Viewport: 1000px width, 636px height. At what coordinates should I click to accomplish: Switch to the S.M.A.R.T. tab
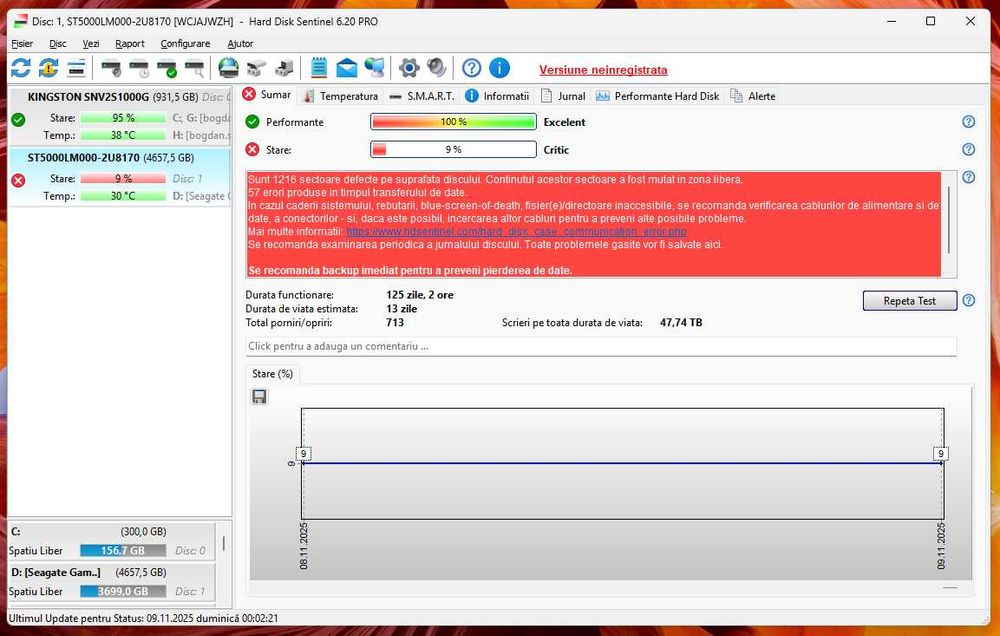pyautogui.click(x=422, y=96)
